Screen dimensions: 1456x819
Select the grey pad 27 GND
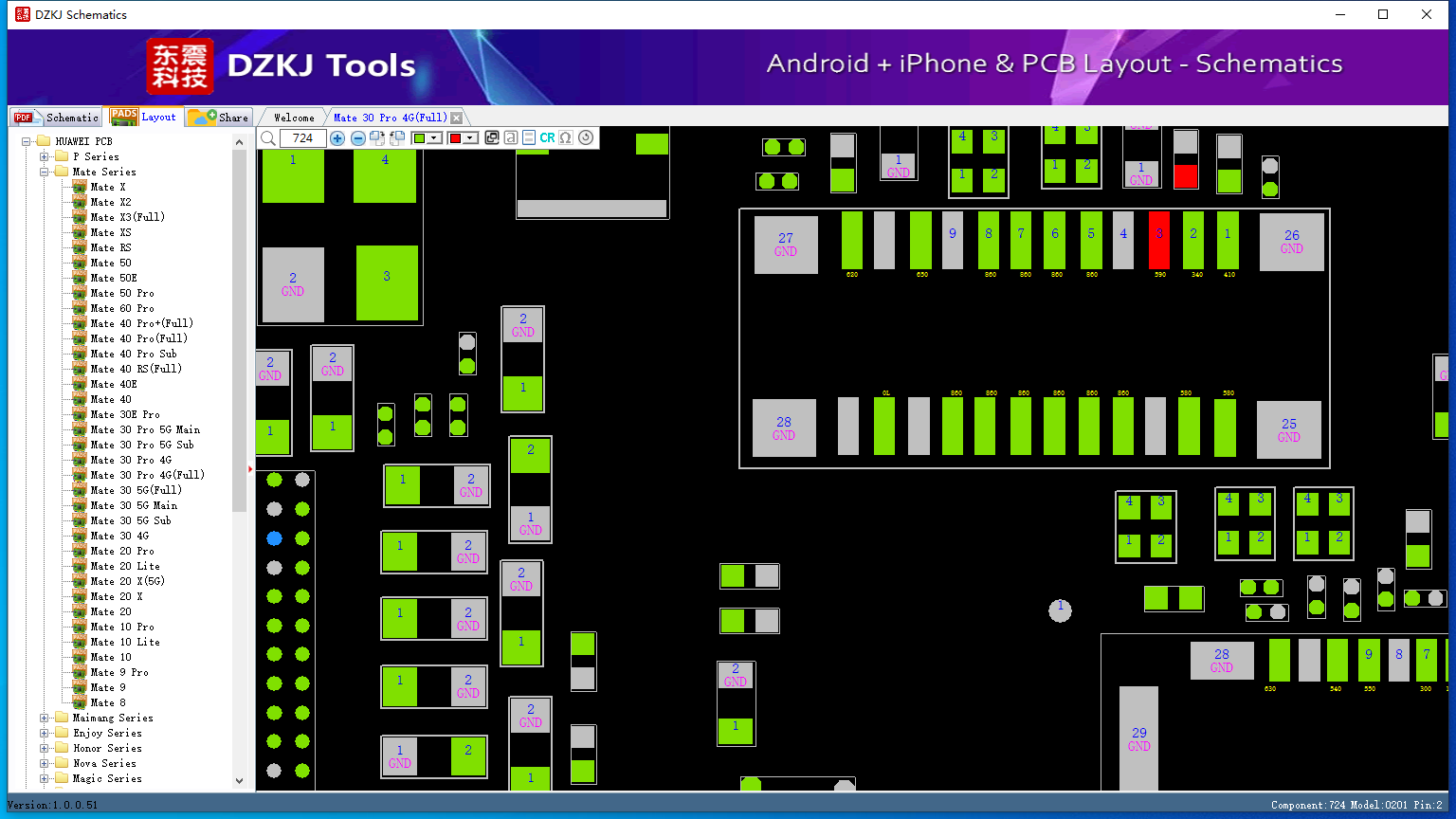pyautogui.click(x=786, y=245)
